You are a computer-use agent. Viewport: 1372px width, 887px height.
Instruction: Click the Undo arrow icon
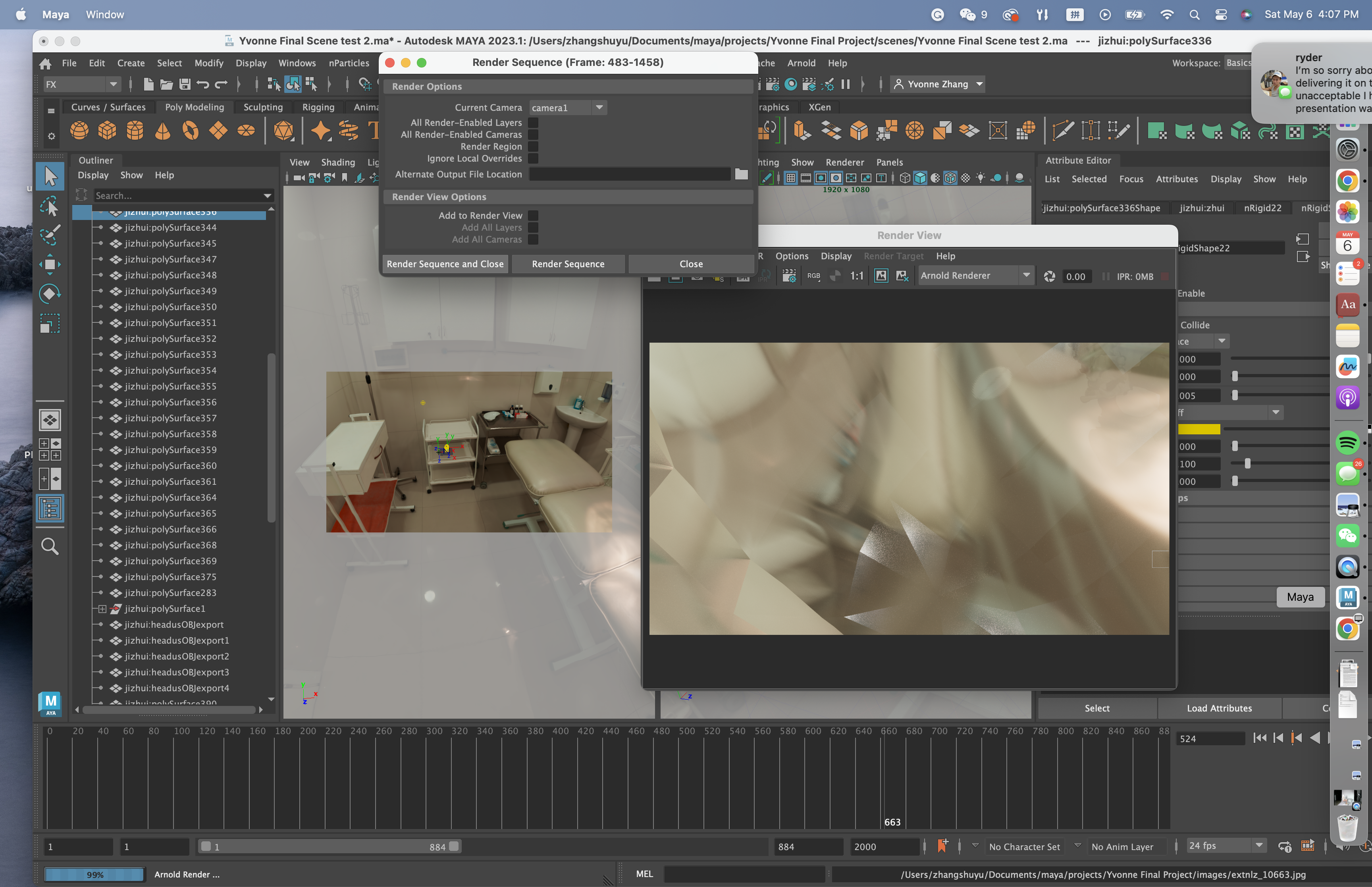(x=202, y=84)
